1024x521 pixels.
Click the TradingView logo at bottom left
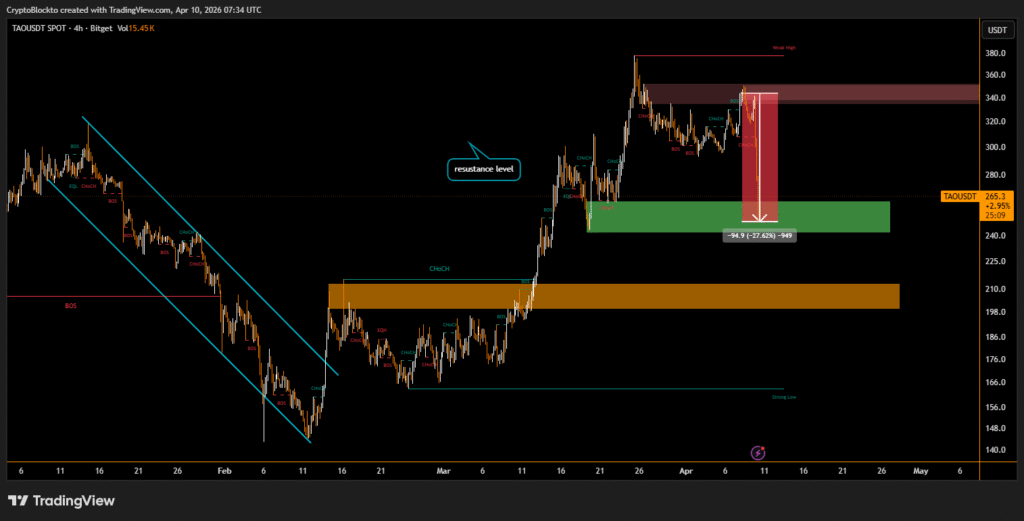click(61, 500)
